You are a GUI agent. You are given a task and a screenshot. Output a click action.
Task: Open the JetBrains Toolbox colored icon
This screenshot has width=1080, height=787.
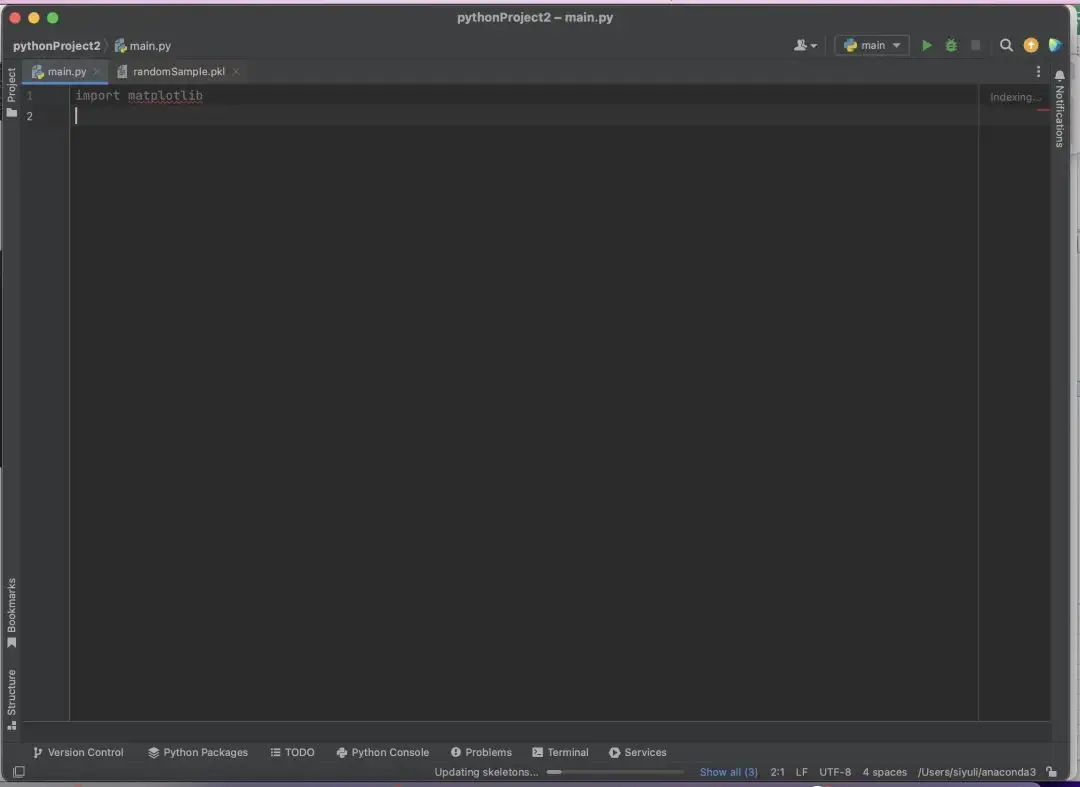(x=1055, y=45)
